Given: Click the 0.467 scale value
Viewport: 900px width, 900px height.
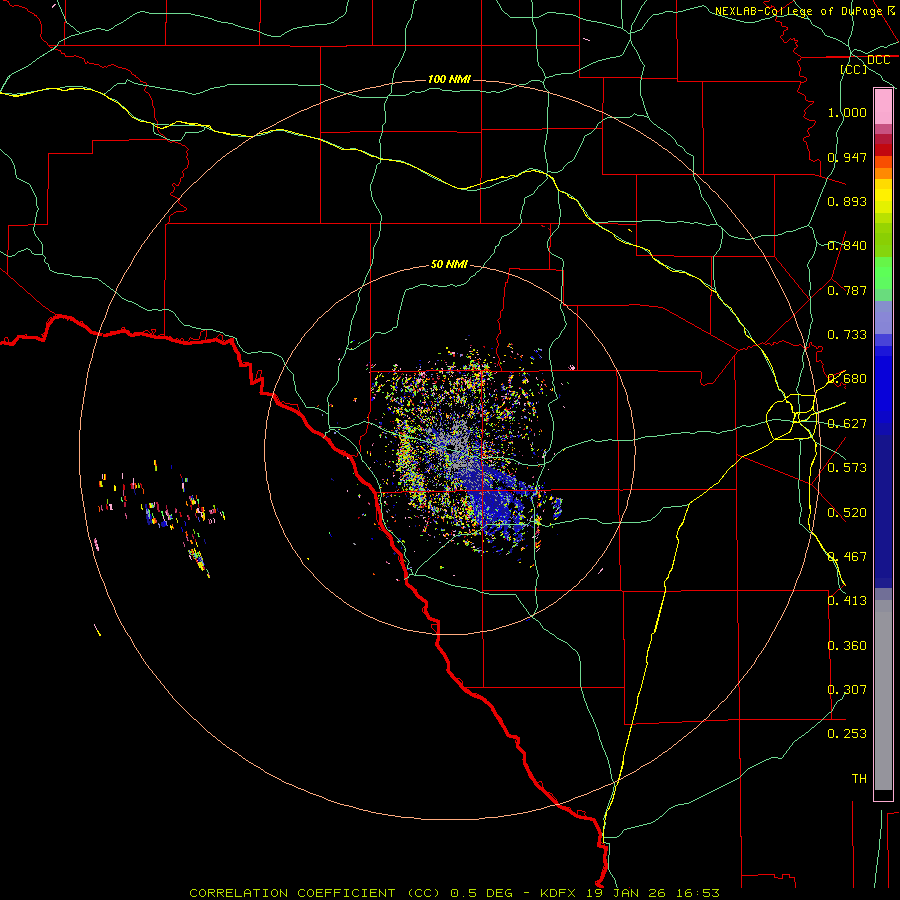Looking at the screenshot, I should point(847,557).
